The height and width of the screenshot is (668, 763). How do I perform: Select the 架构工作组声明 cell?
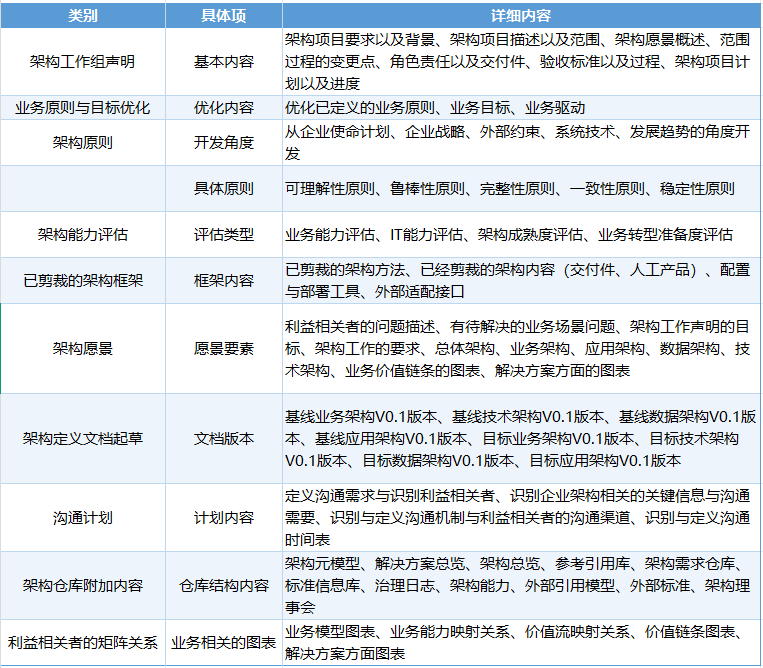83,61
